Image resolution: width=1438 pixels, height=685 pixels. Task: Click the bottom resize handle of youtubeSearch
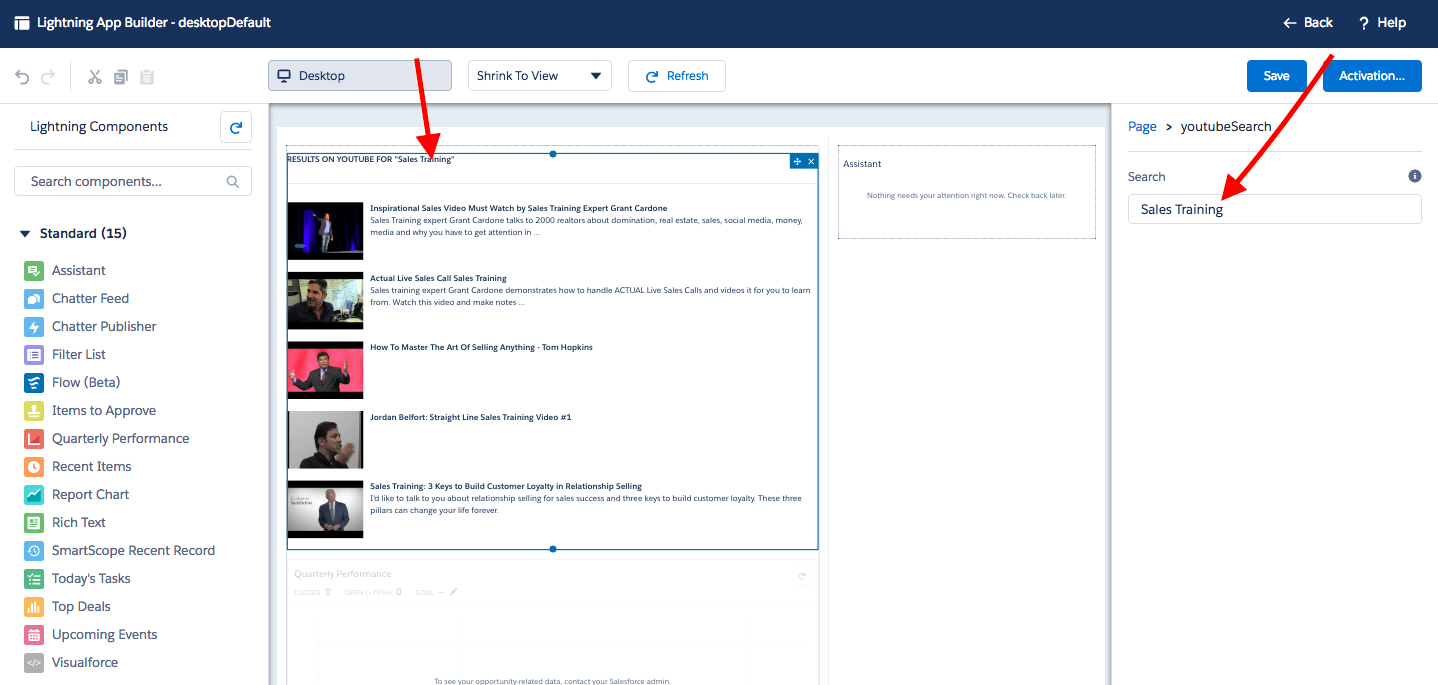tap(552, 549)
